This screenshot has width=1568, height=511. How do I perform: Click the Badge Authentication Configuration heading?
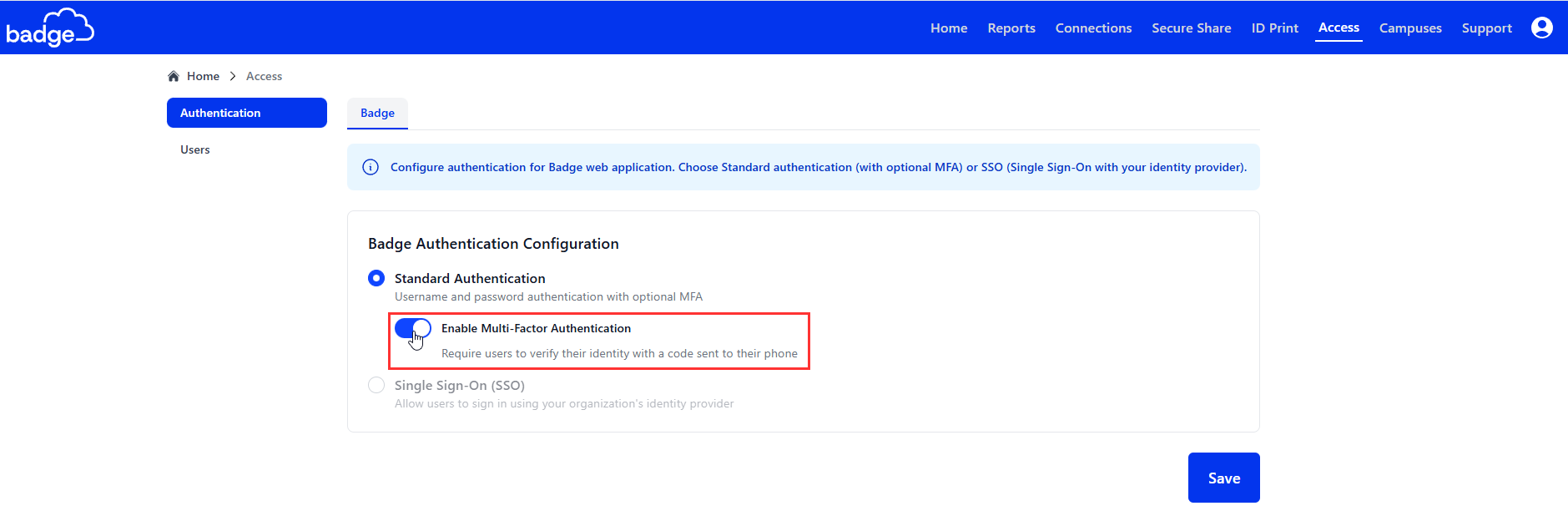493,243
